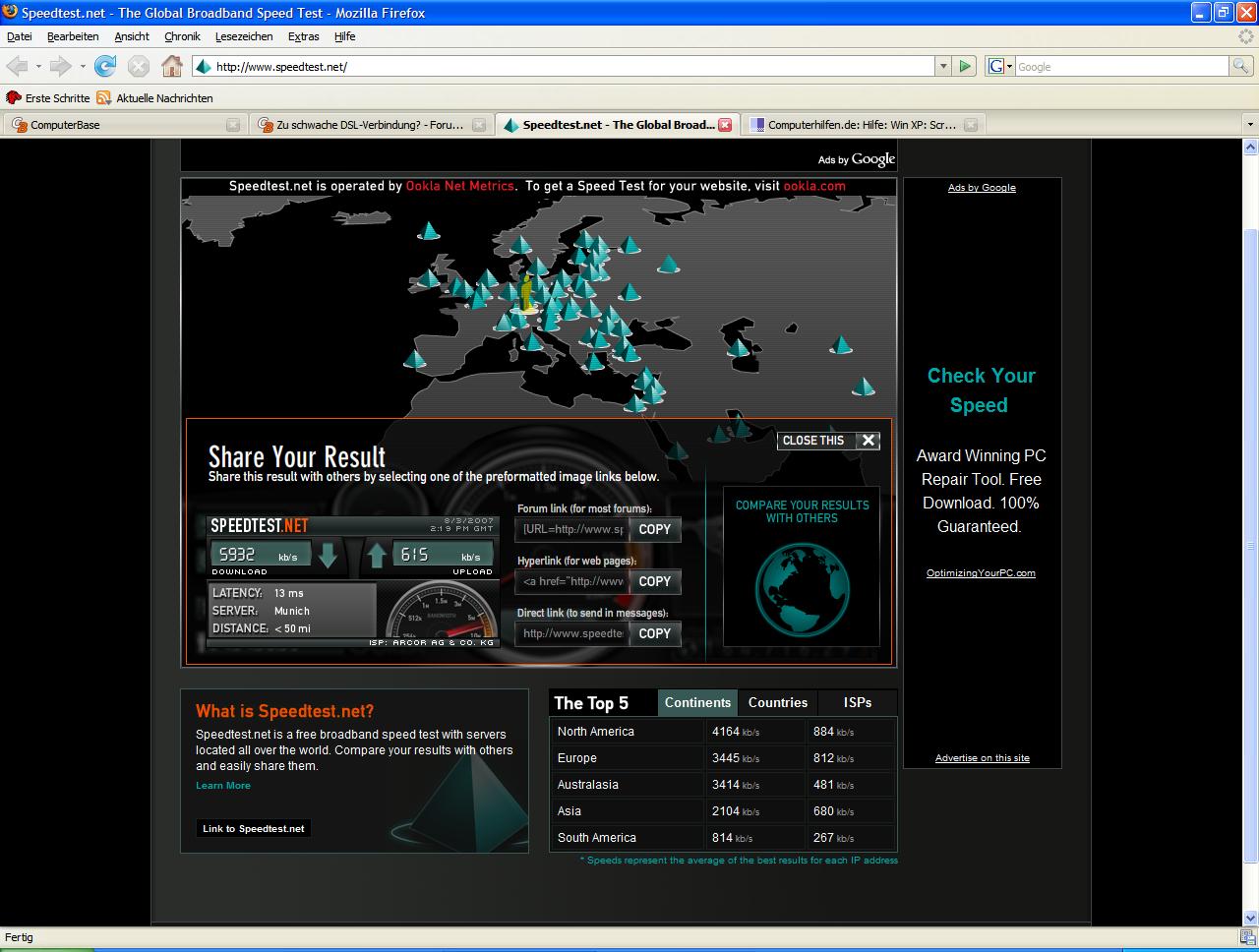Viewport: 1259px width, 952px height.
Task: Reload the current page
Action: coord(105,66)
